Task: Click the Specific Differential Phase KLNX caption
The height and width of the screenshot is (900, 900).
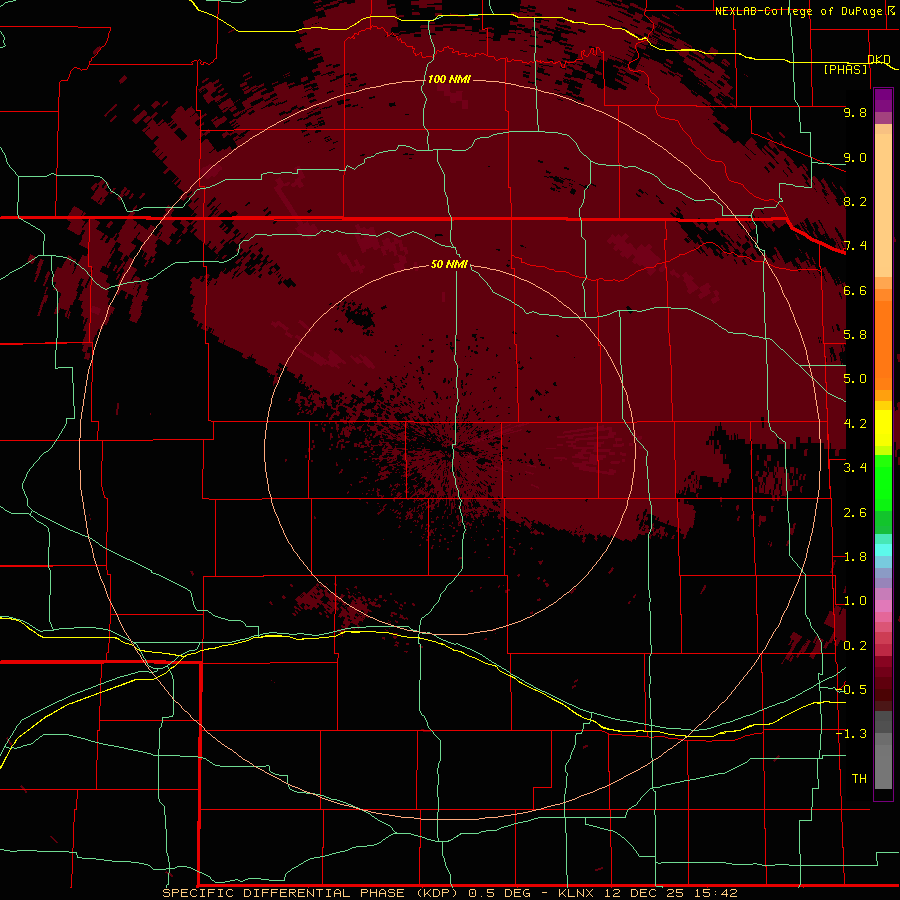Action: tap(449, 893)
